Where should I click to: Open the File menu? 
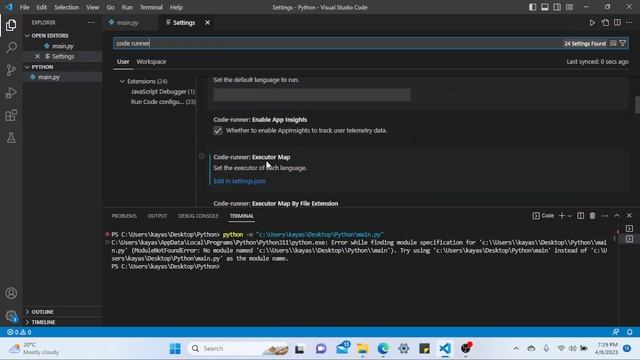click(x=24, y=7)
